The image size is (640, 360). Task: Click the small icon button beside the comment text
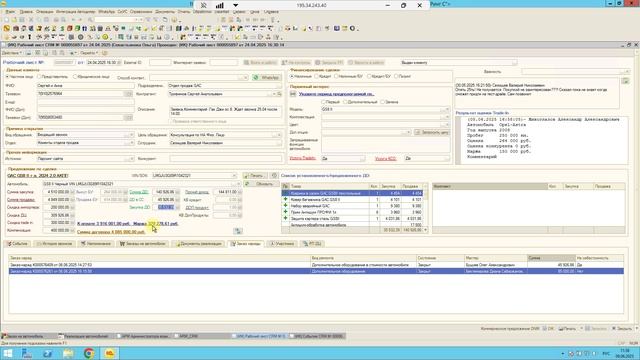625,81
